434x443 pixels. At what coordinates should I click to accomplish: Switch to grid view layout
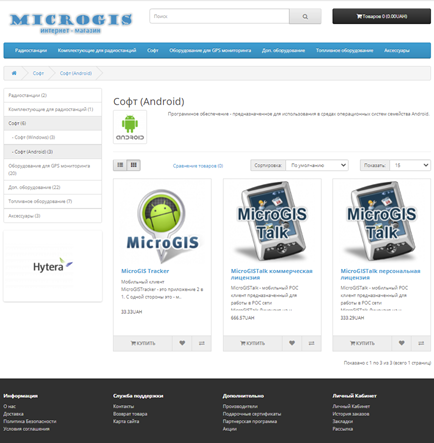point(134,165)
